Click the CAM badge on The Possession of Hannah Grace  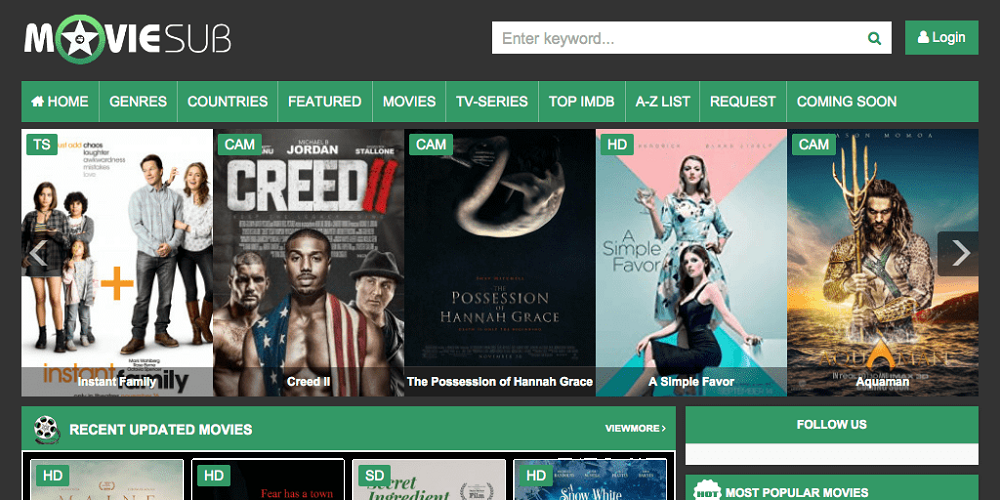click(x=431, y=145)
